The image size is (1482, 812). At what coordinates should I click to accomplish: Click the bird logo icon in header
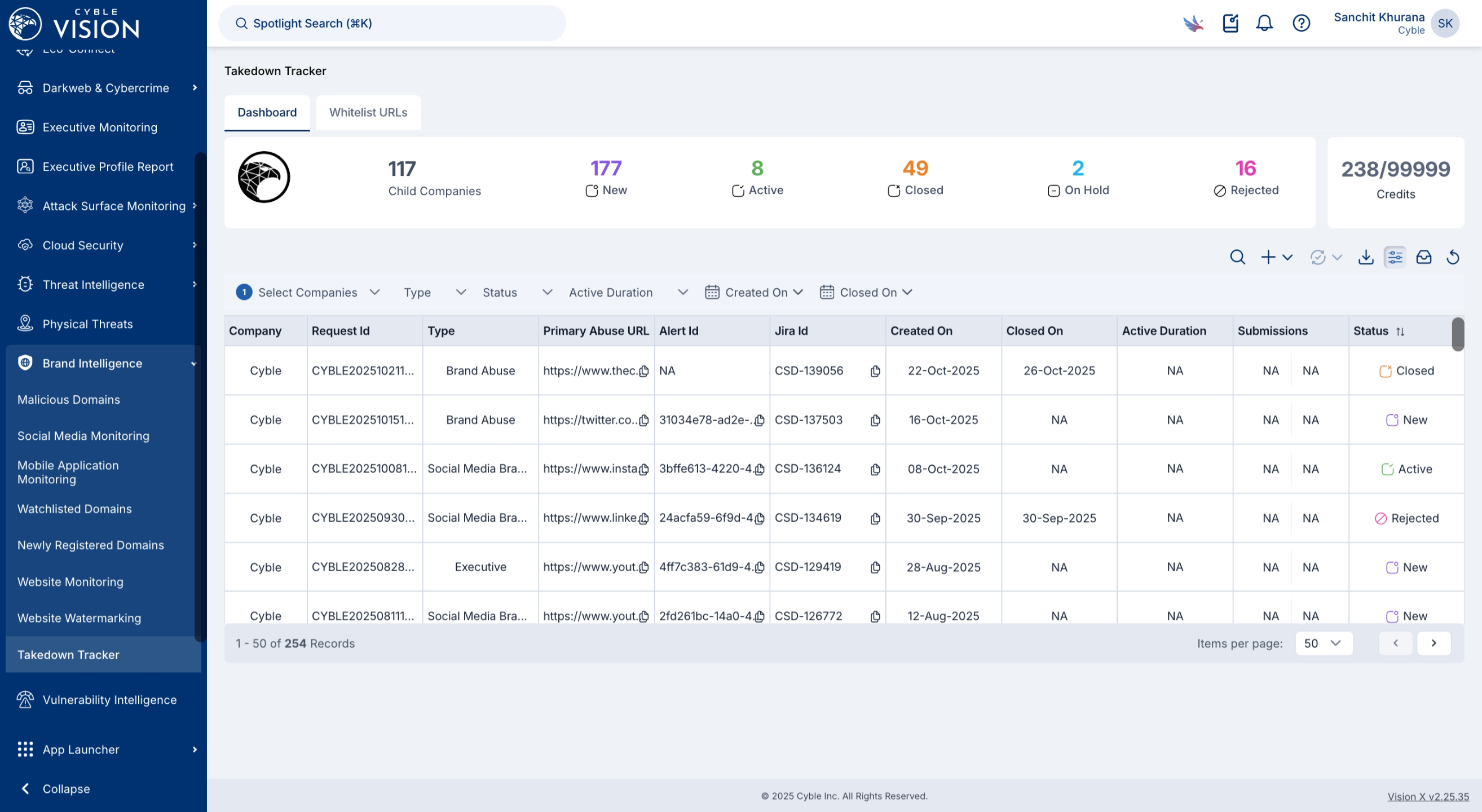(x=1193, y=23)
